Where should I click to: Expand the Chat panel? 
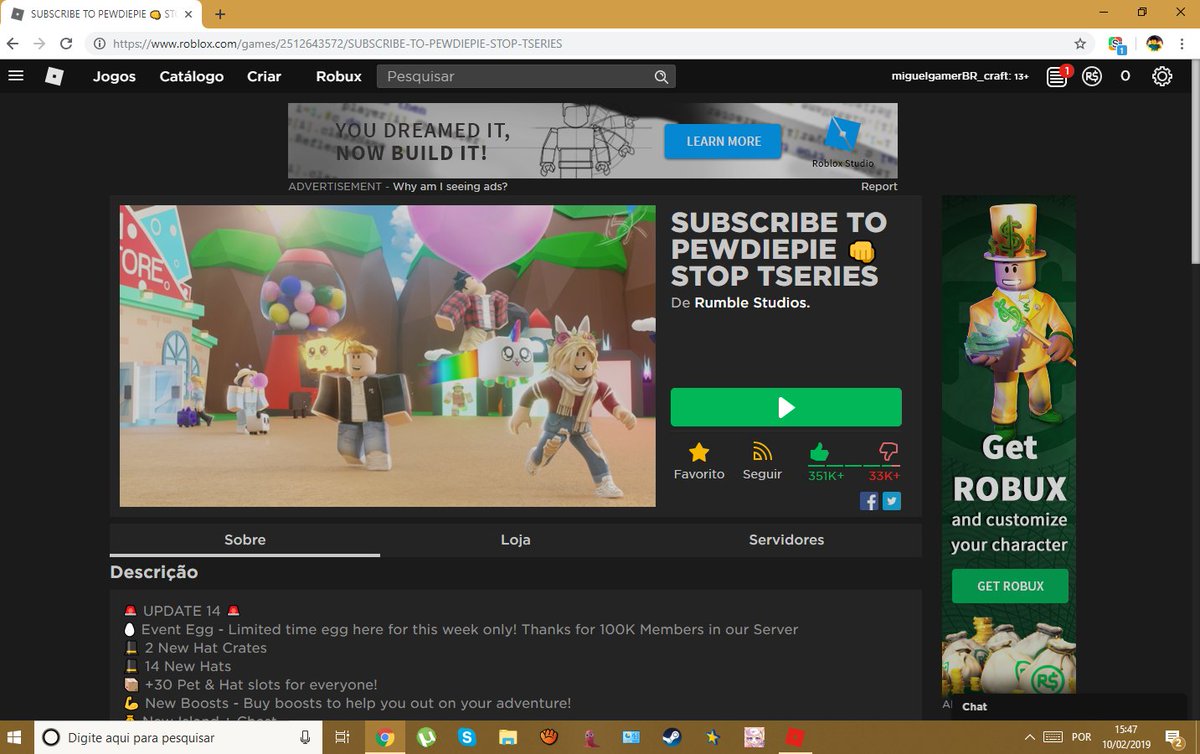tap(973, 706)
